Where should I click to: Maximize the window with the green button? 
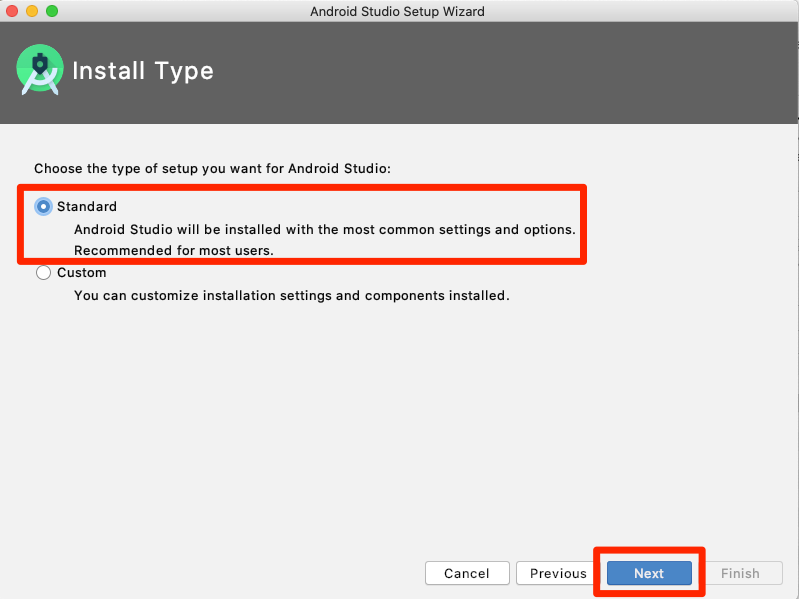52,11
